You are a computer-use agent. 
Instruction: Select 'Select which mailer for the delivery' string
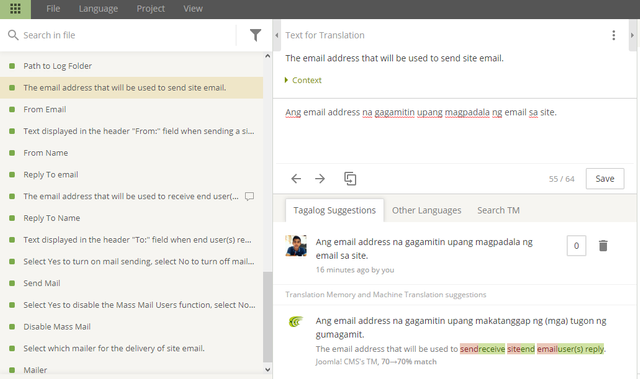tap(131, 348)
